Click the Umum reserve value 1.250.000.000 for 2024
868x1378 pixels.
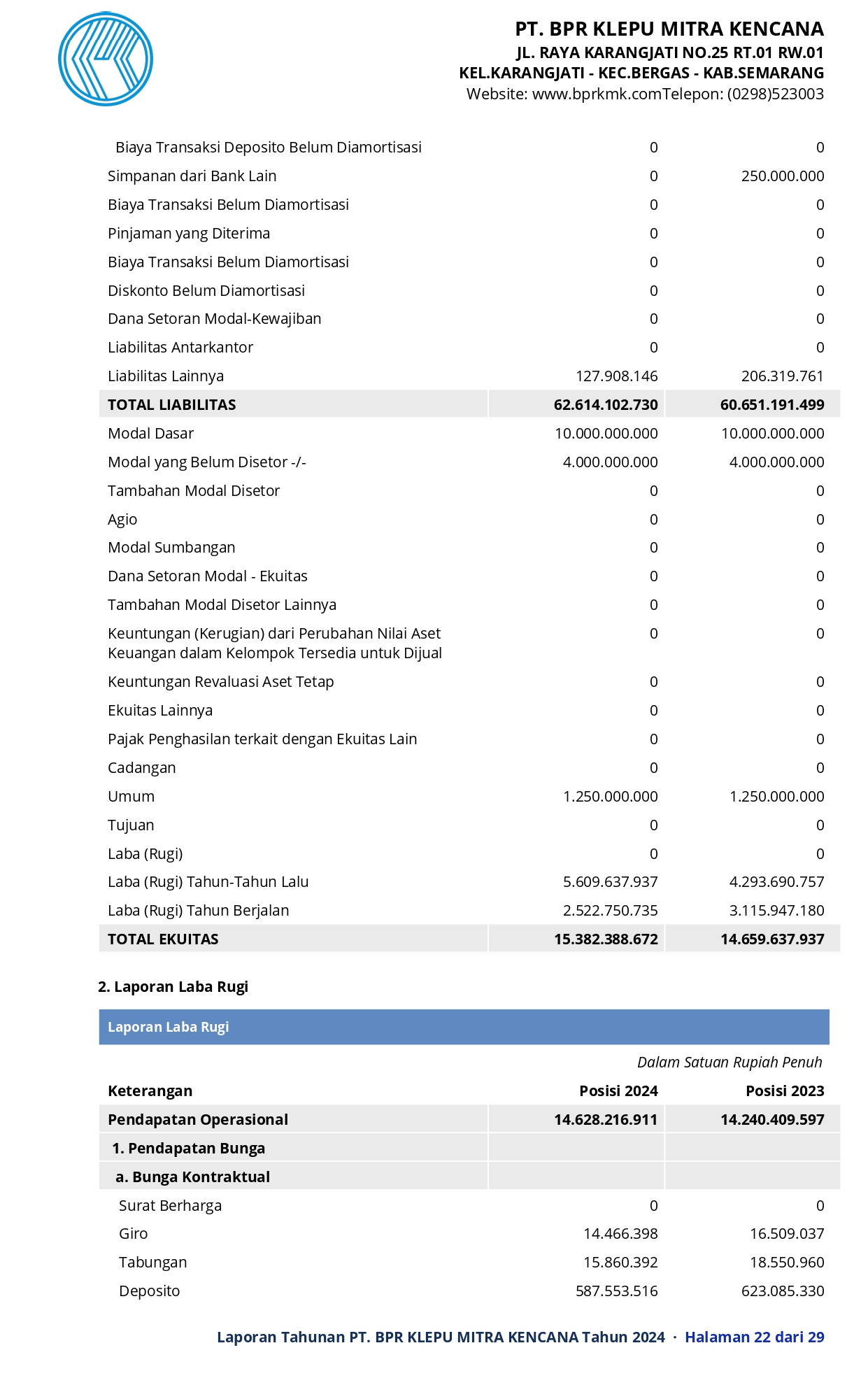click(610, 796)
